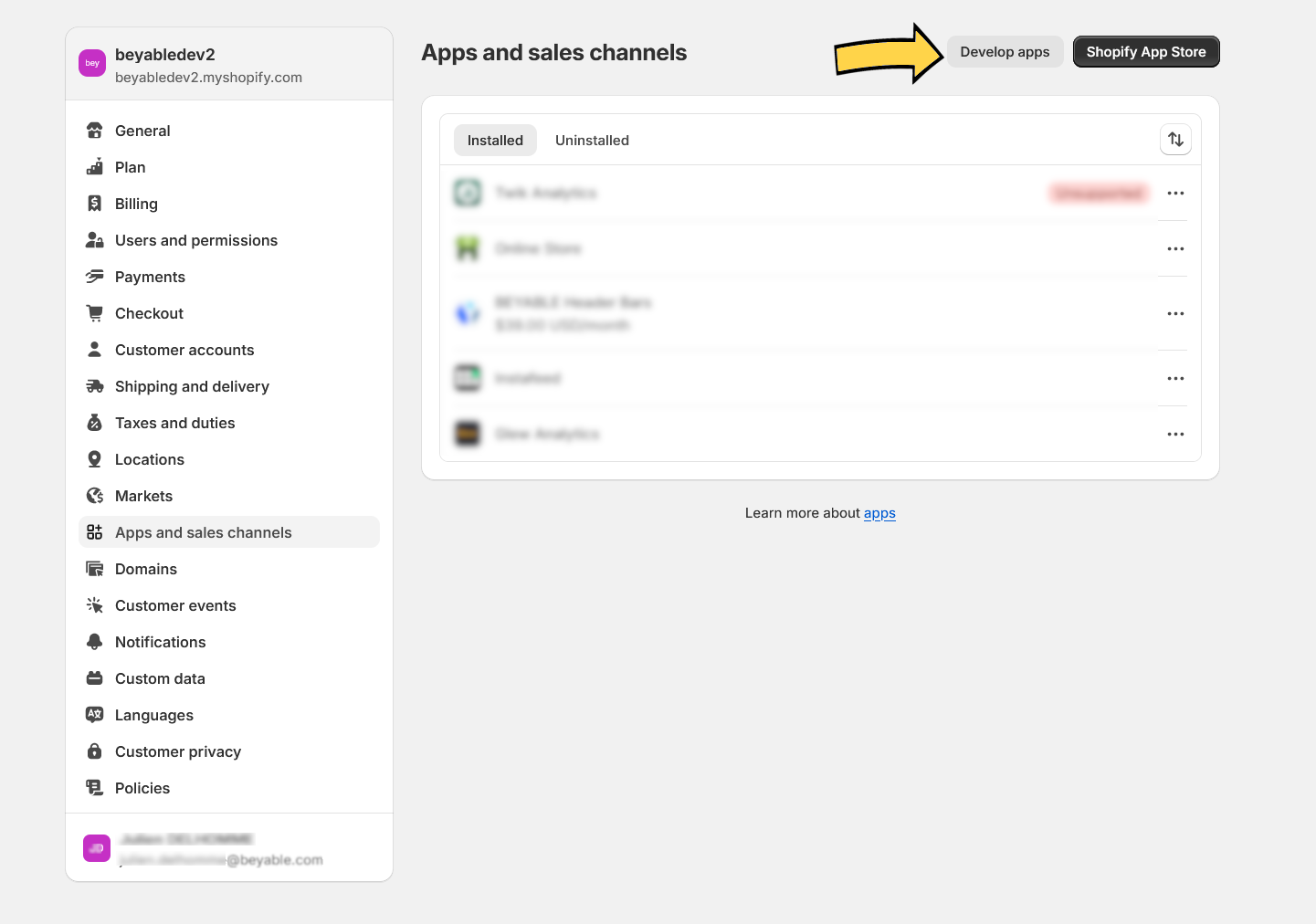Go to Domains settings
The height and width of the screenshot is (924, 1316).
click(229, 569)
